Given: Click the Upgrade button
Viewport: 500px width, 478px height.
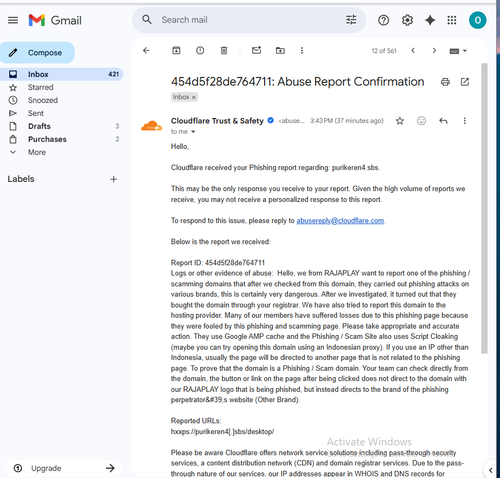Looking at the screenshot, I should point(62,468).
